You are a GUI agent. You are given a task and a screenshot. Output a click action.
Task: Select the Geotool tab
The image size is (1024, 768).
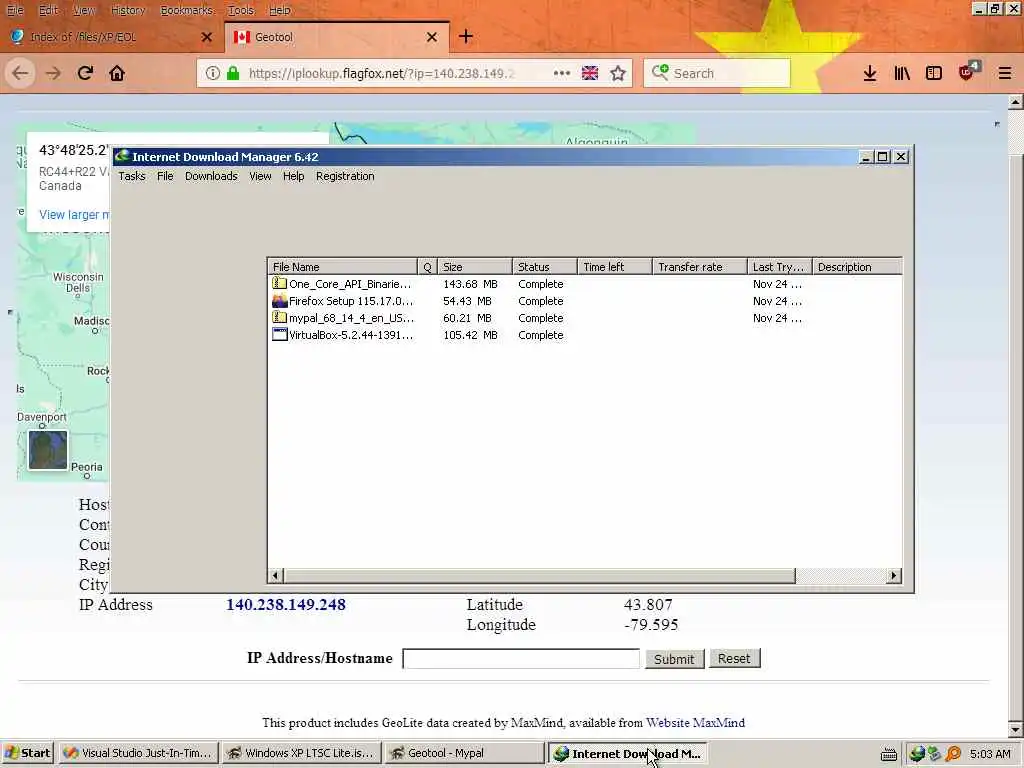coord(336,37)
